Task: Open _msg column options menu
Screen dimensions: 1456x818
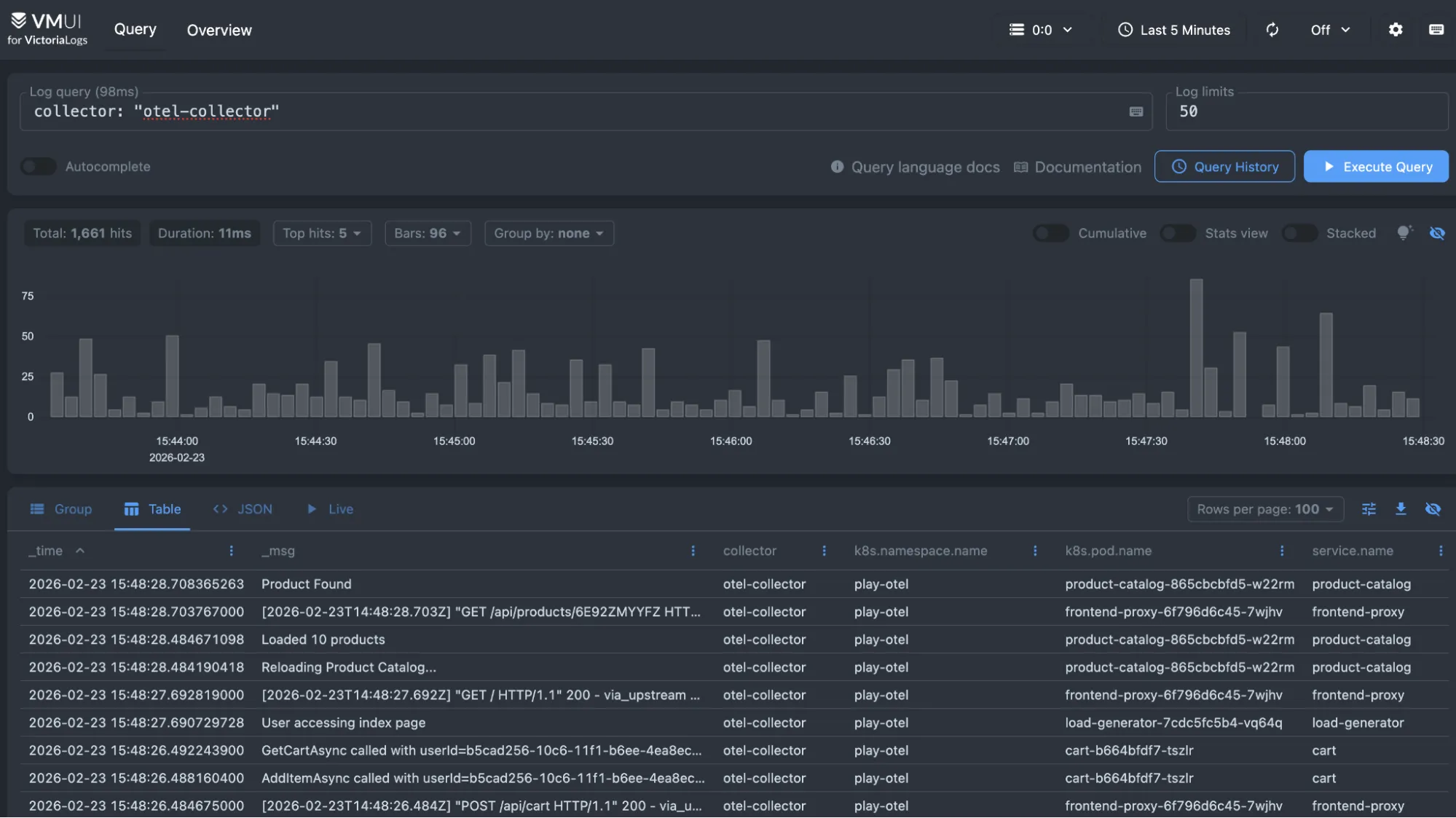Action: [693, 551]
